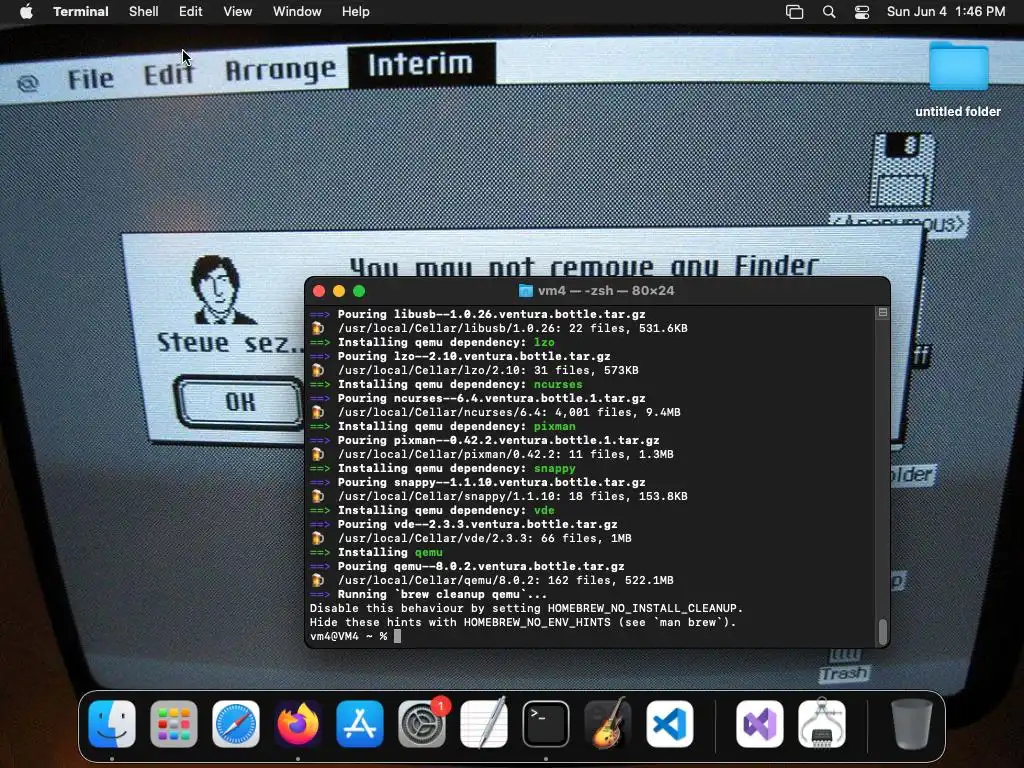Click the line Installing qemu dependency: ncurses
Screen dimensions: 1024x768
click(x=460, y=384)
